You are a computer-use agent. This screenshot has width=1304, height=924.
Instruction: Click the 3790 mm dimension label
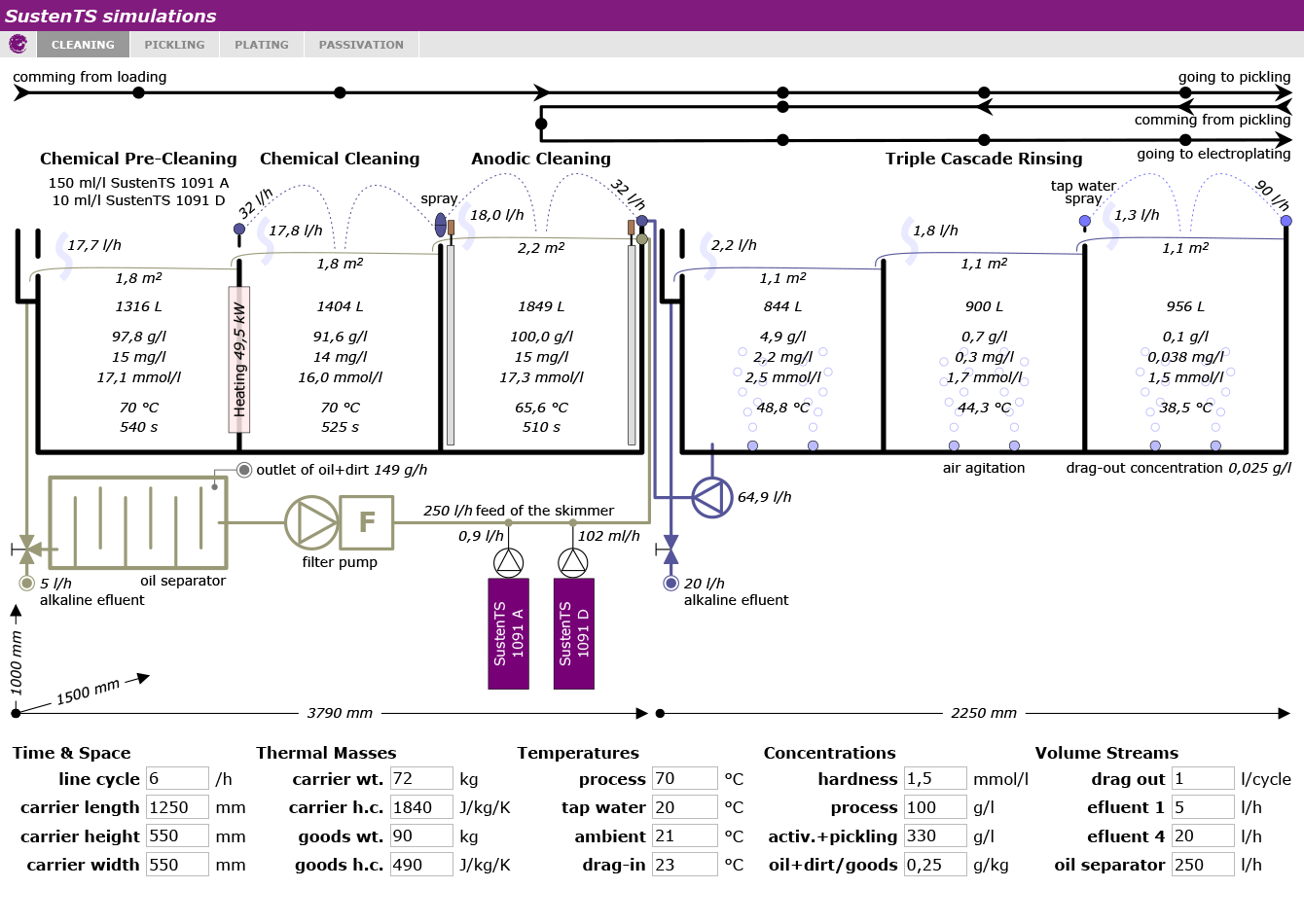tap(340, 713)
